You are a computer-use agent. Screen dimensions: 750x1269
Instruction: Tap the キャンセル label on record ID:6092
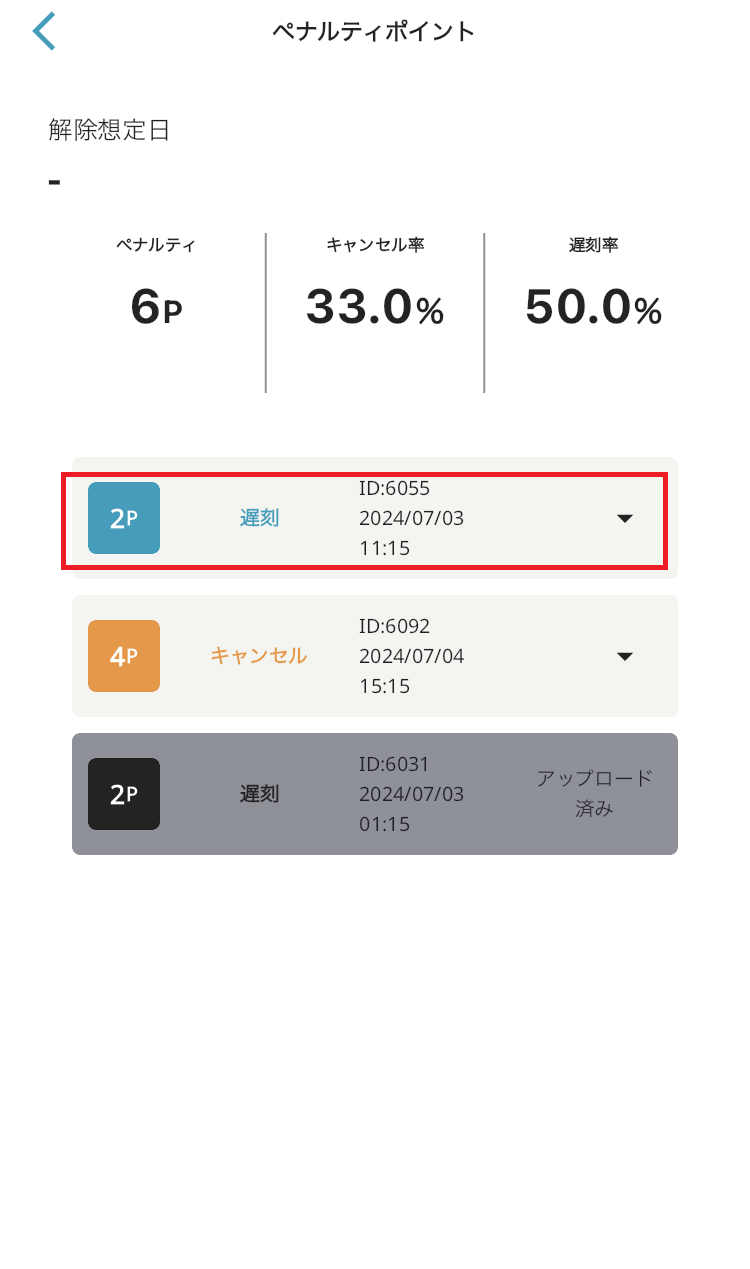(259, 656)
